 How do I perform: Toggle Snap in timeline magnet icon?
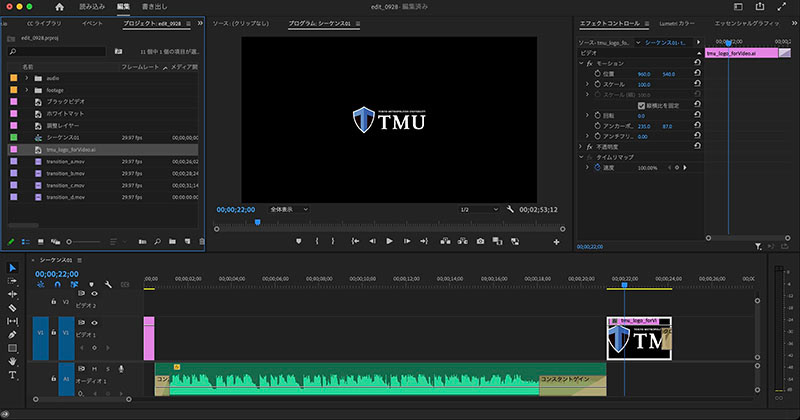point(58,284)
